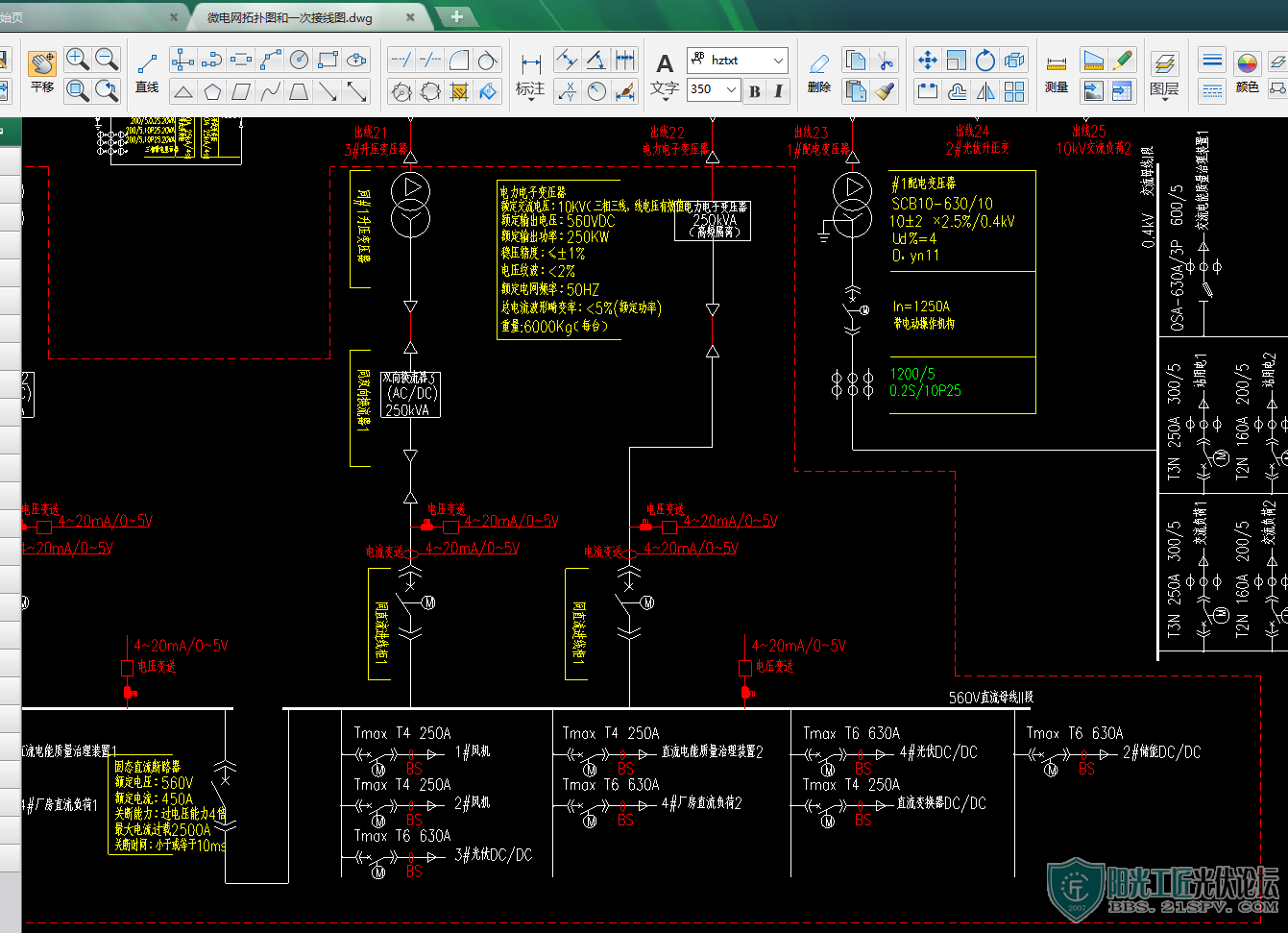
Task: Click the insert table icon
Action: click(1122, 91)
